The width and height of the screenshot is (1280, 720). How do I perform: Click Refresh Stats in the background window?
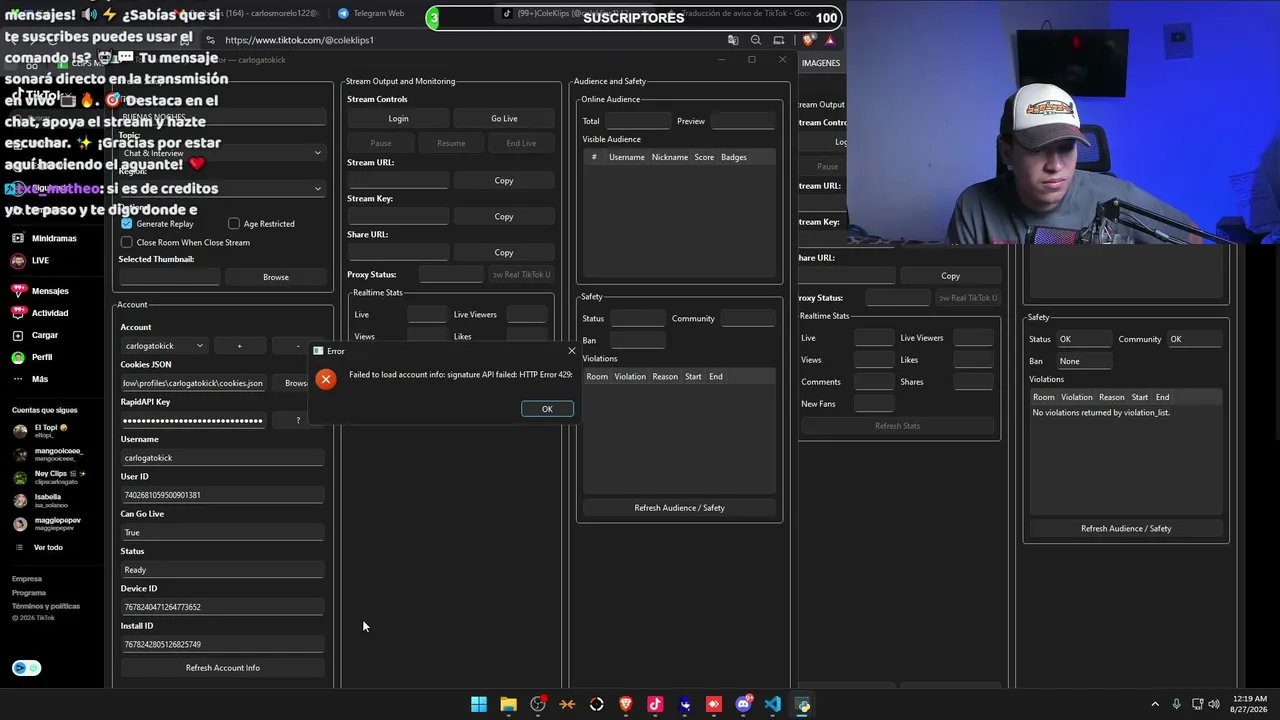(897, 426)
